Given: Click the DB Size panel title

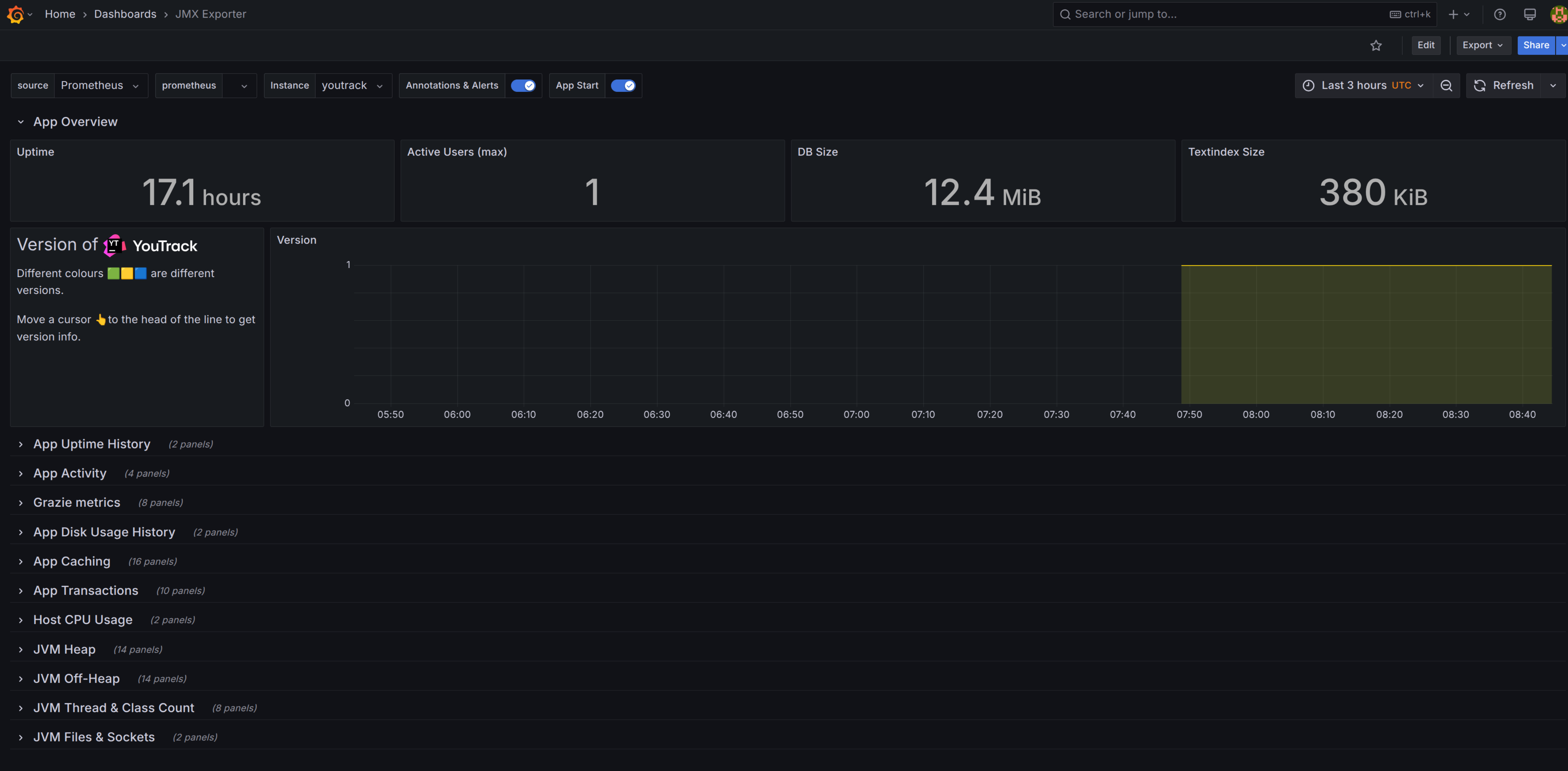Looking at the screenshot, I should [x=818, y=152].
